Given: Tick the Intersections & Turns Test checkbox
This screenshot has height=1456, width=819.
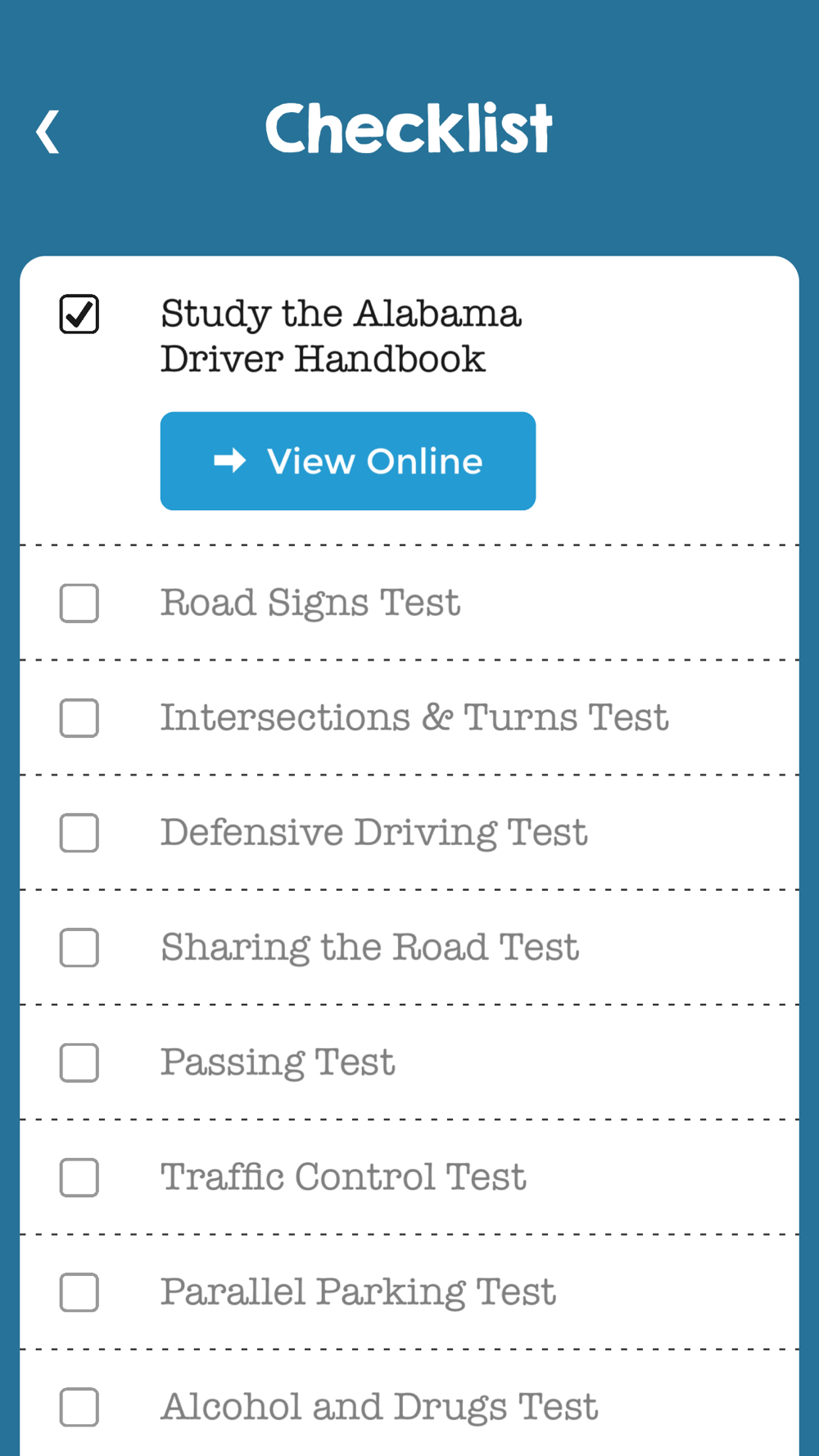Looking at the screenshot, I should coord(79,718).
